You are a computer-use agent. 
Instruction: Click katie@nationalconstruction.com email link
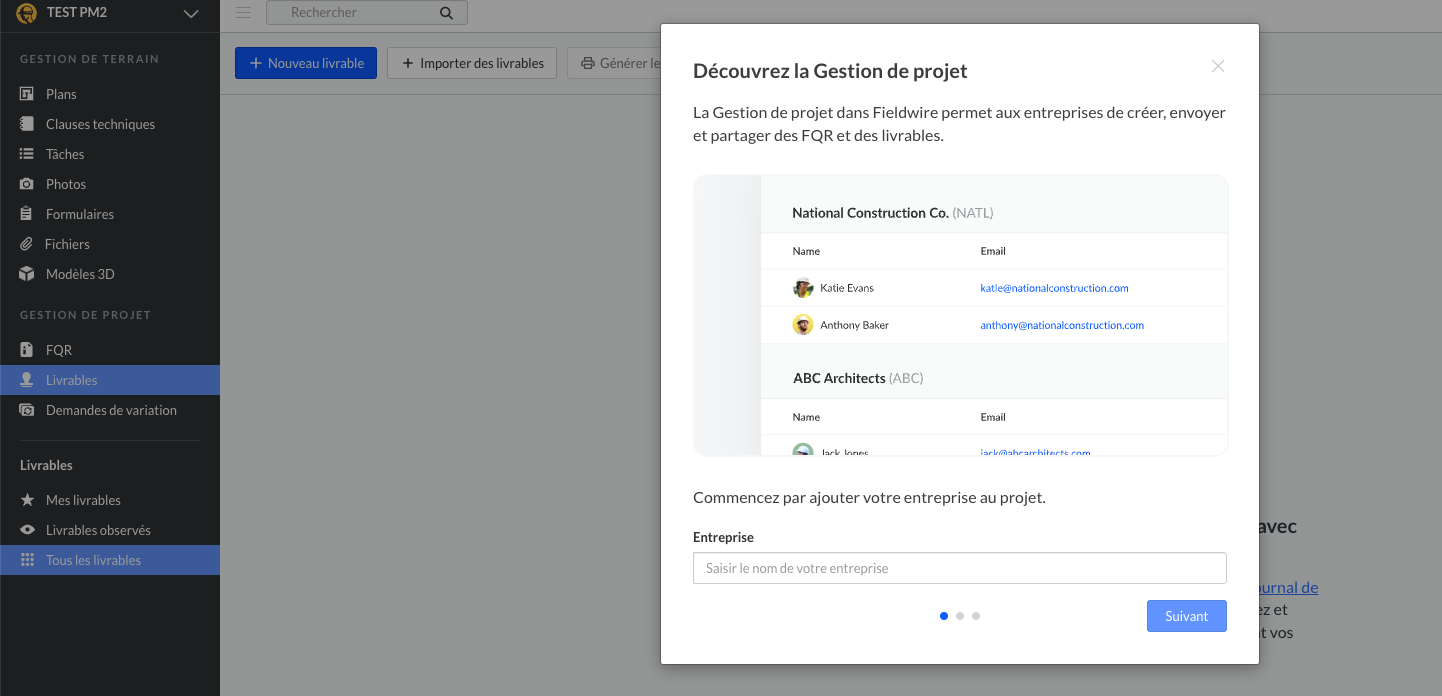pos(1054,288)
